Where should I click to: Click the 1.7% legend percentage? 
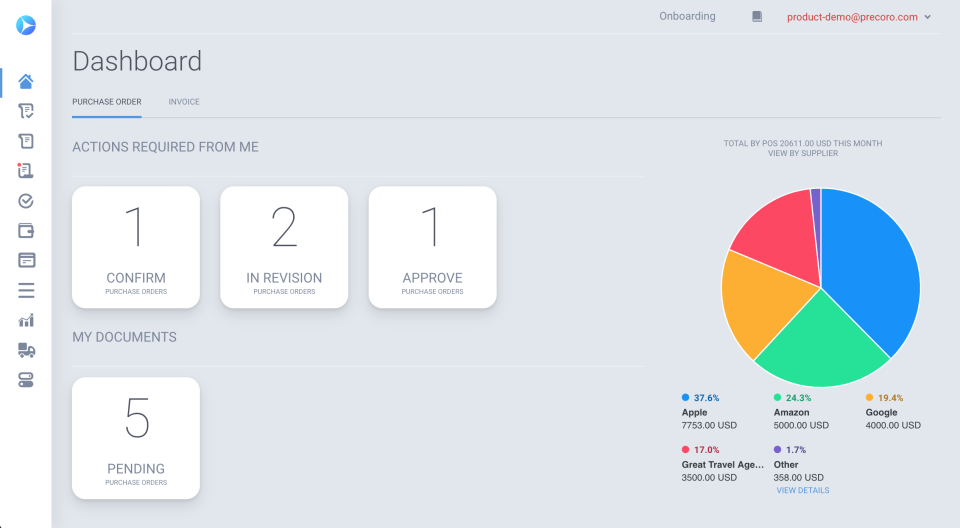[796, 450]
